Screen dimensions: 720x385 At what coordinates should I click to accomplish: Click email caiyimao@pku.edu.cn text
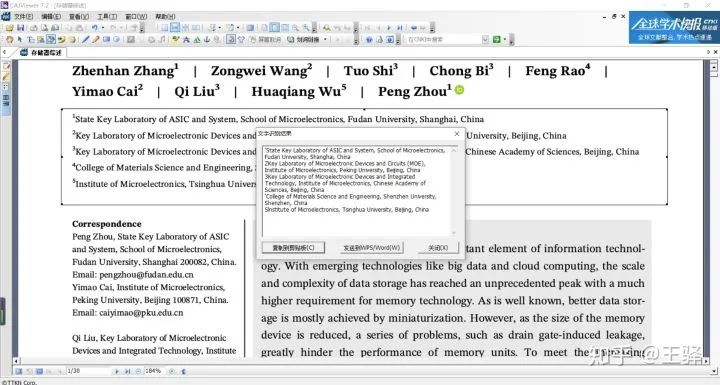[141, 313]
